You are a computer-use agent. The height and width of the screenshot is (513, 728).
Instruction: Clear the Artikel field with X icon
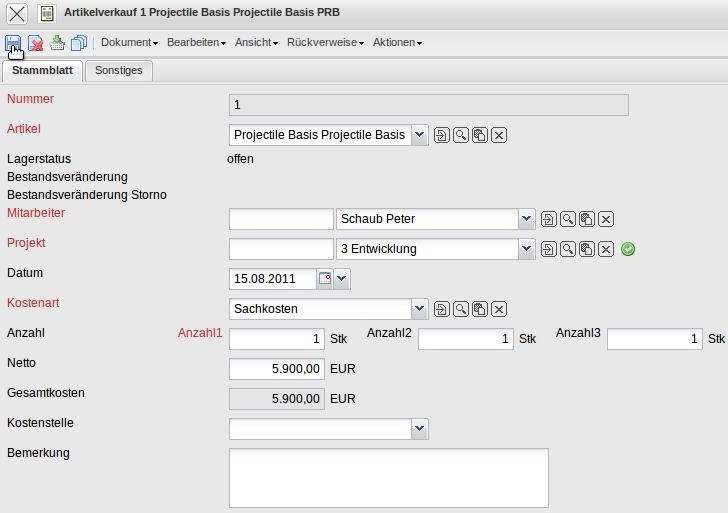pos(499,135)
